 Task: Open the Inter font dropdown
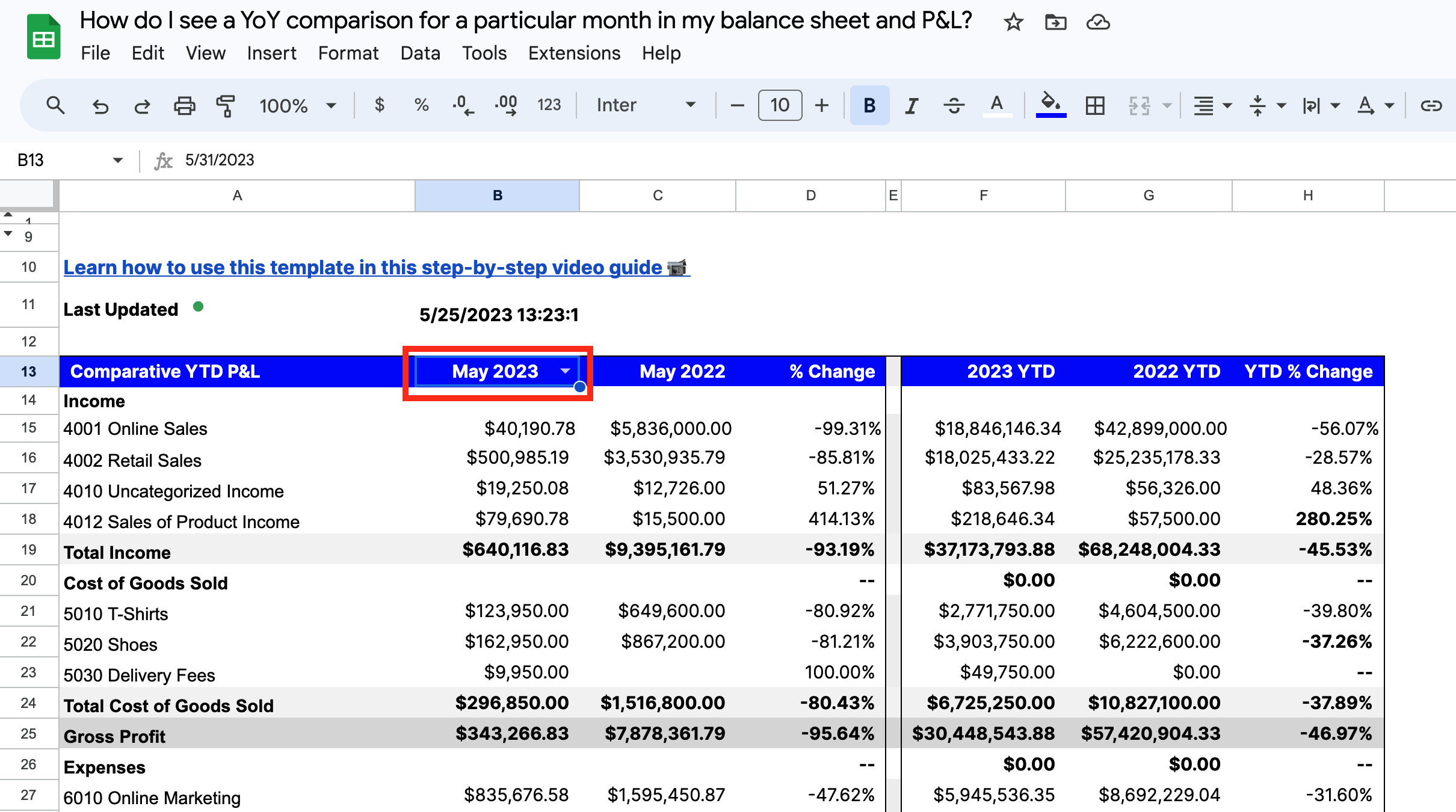point(646,105)
